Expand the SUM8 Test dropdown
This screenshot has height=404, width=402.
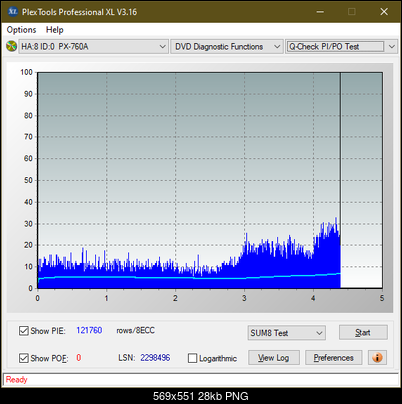point(287,333)
